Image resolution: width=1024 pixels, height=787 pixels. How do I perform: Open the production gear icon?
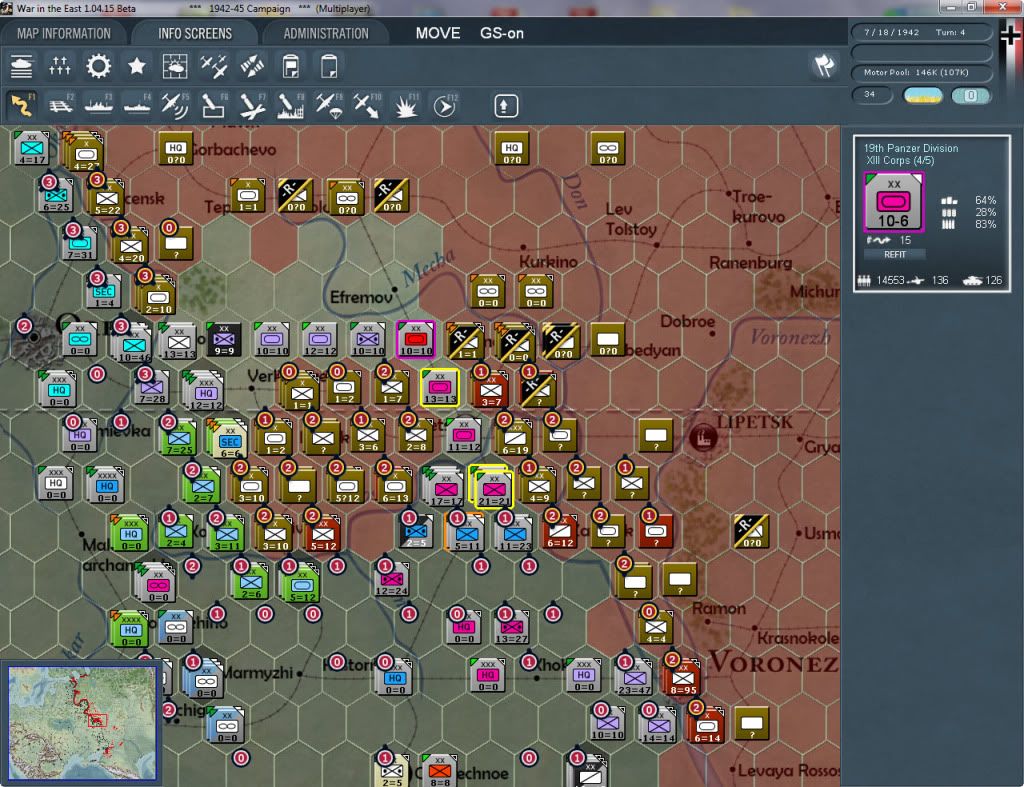point(99,66)
